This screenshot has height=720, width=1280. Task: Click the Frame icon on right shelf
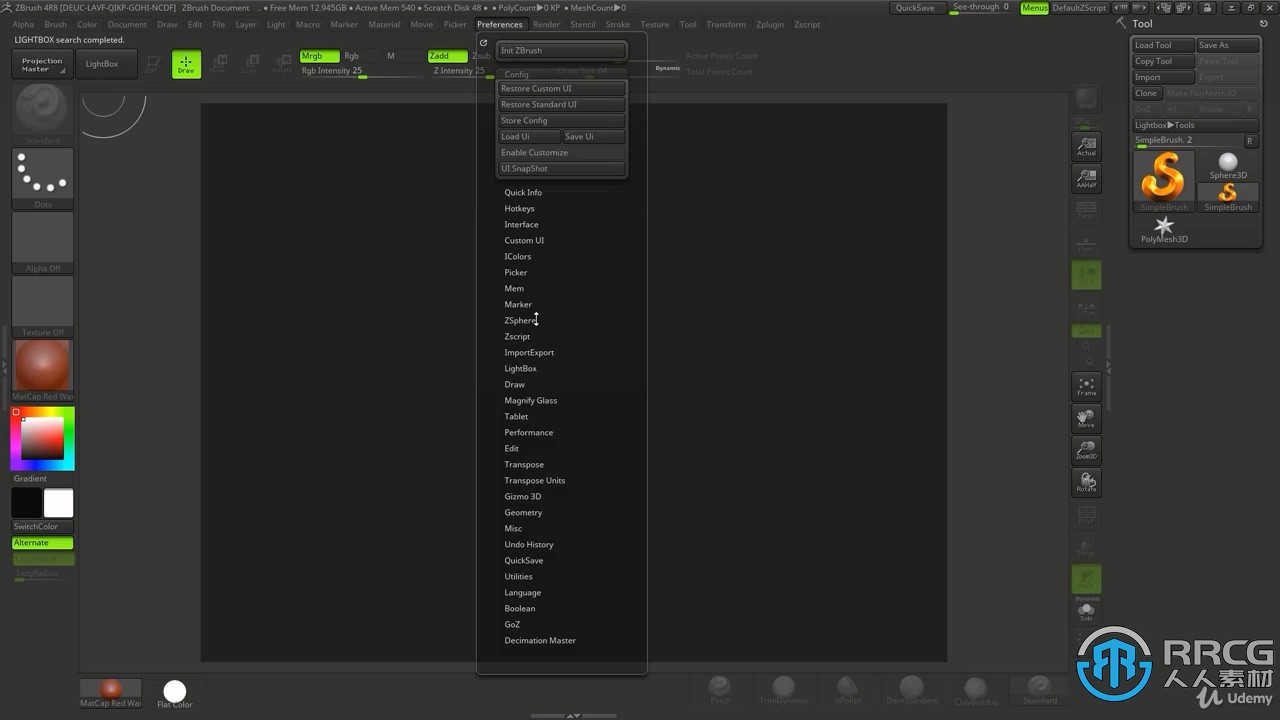[1086, 386]
